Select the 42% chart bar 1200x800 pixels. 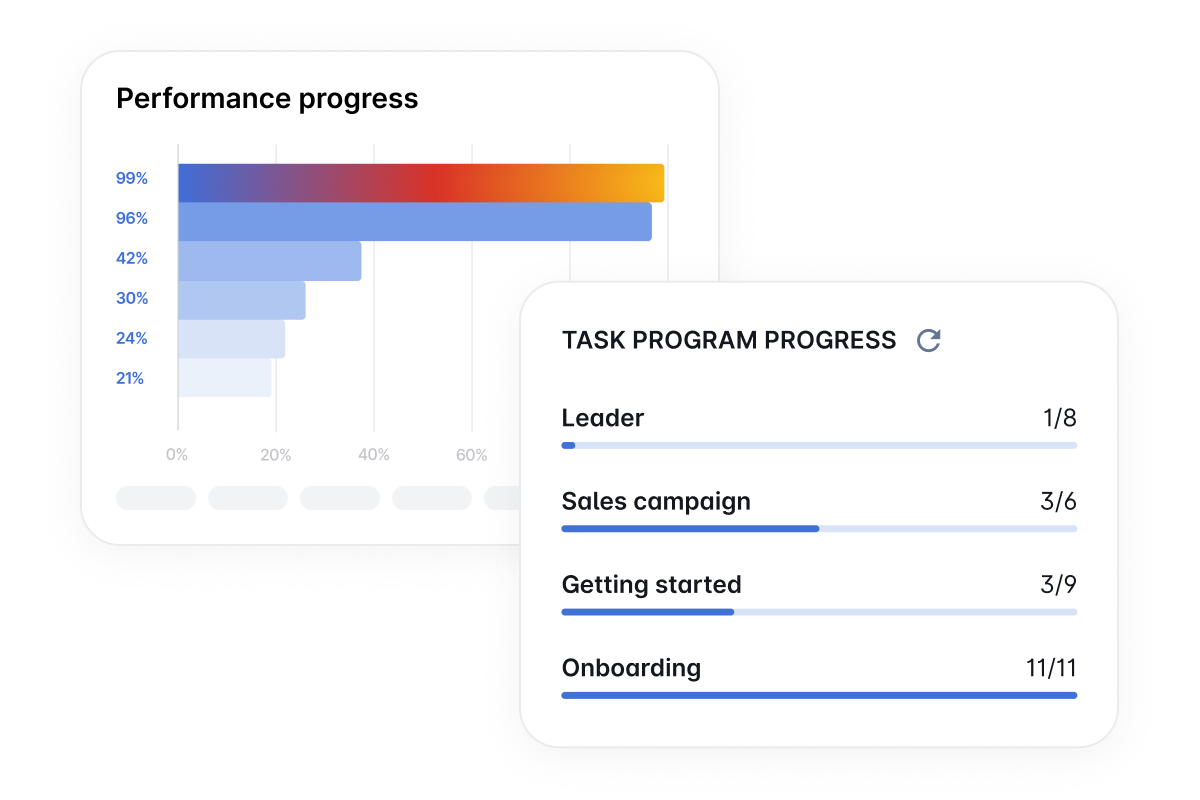270,261
